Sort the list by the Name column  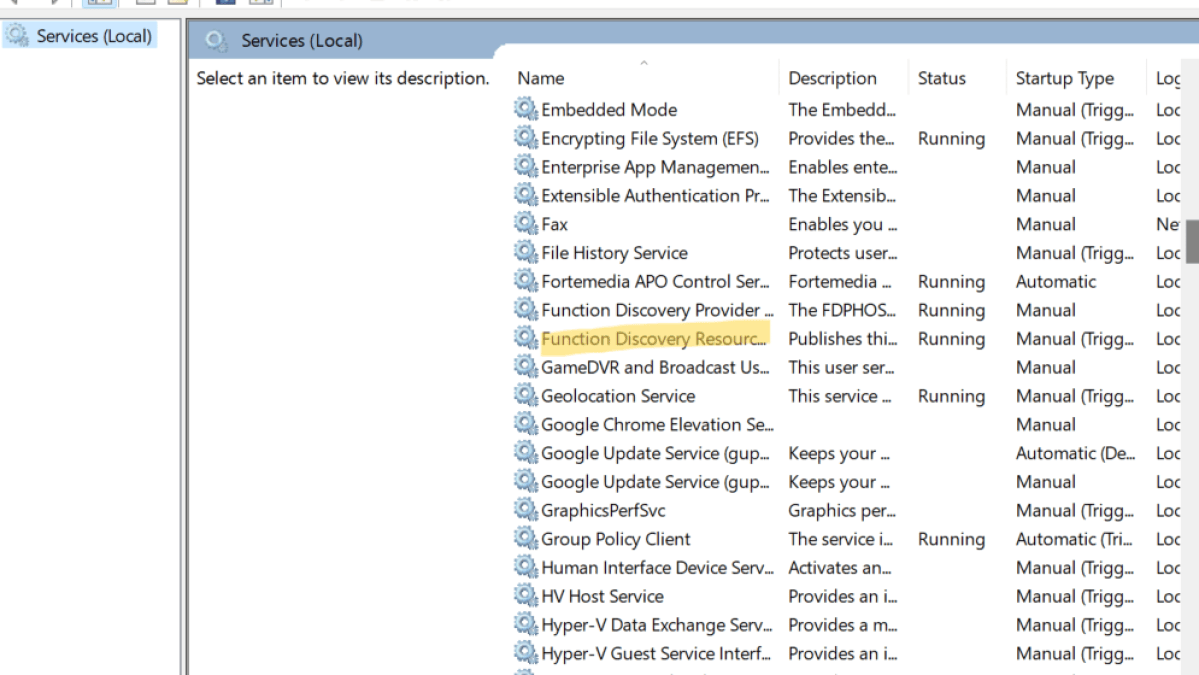click(x=541, y=78)
